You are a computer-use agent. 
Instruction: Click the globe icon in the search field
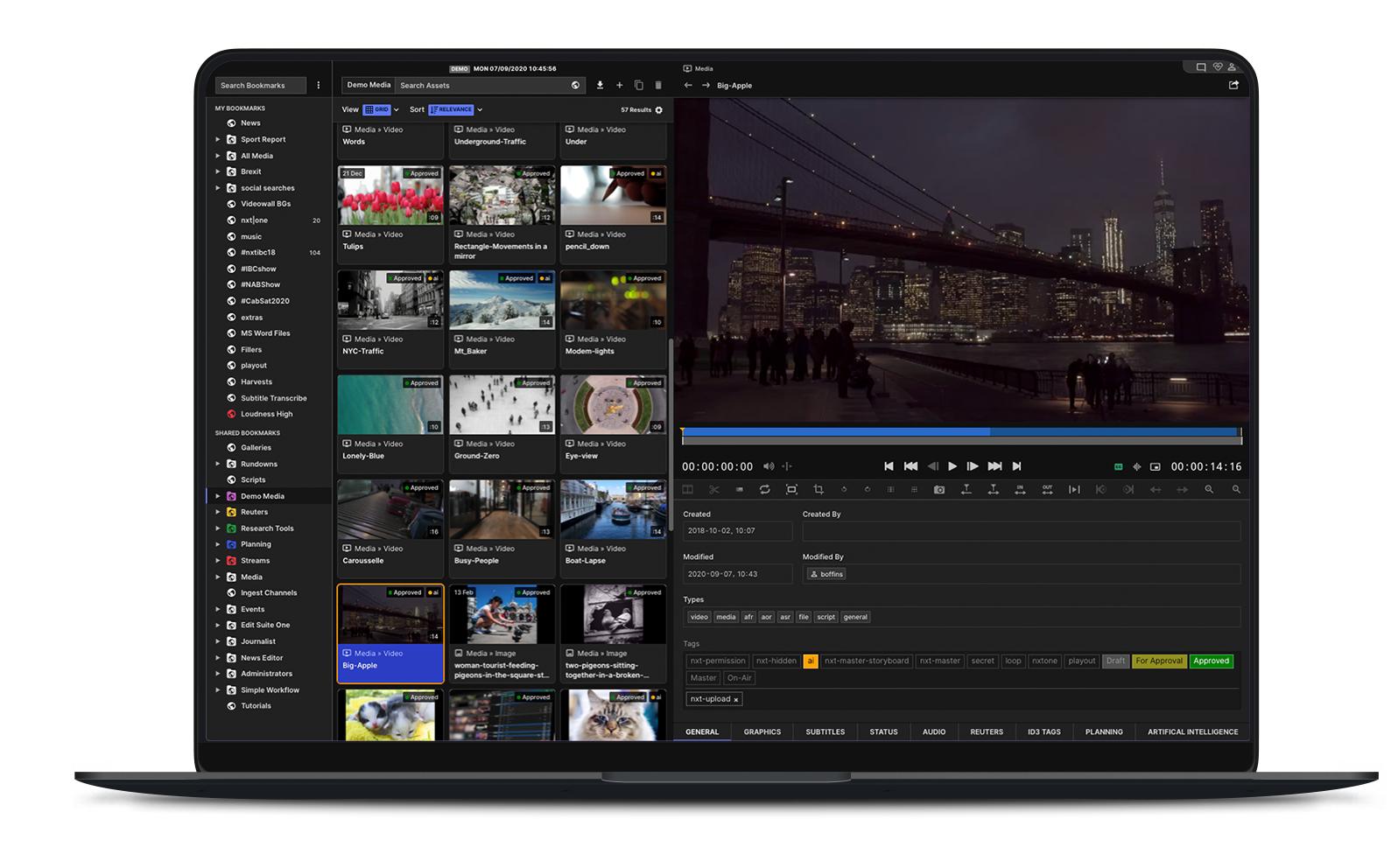pyautogui.click(x=575, y=85)
